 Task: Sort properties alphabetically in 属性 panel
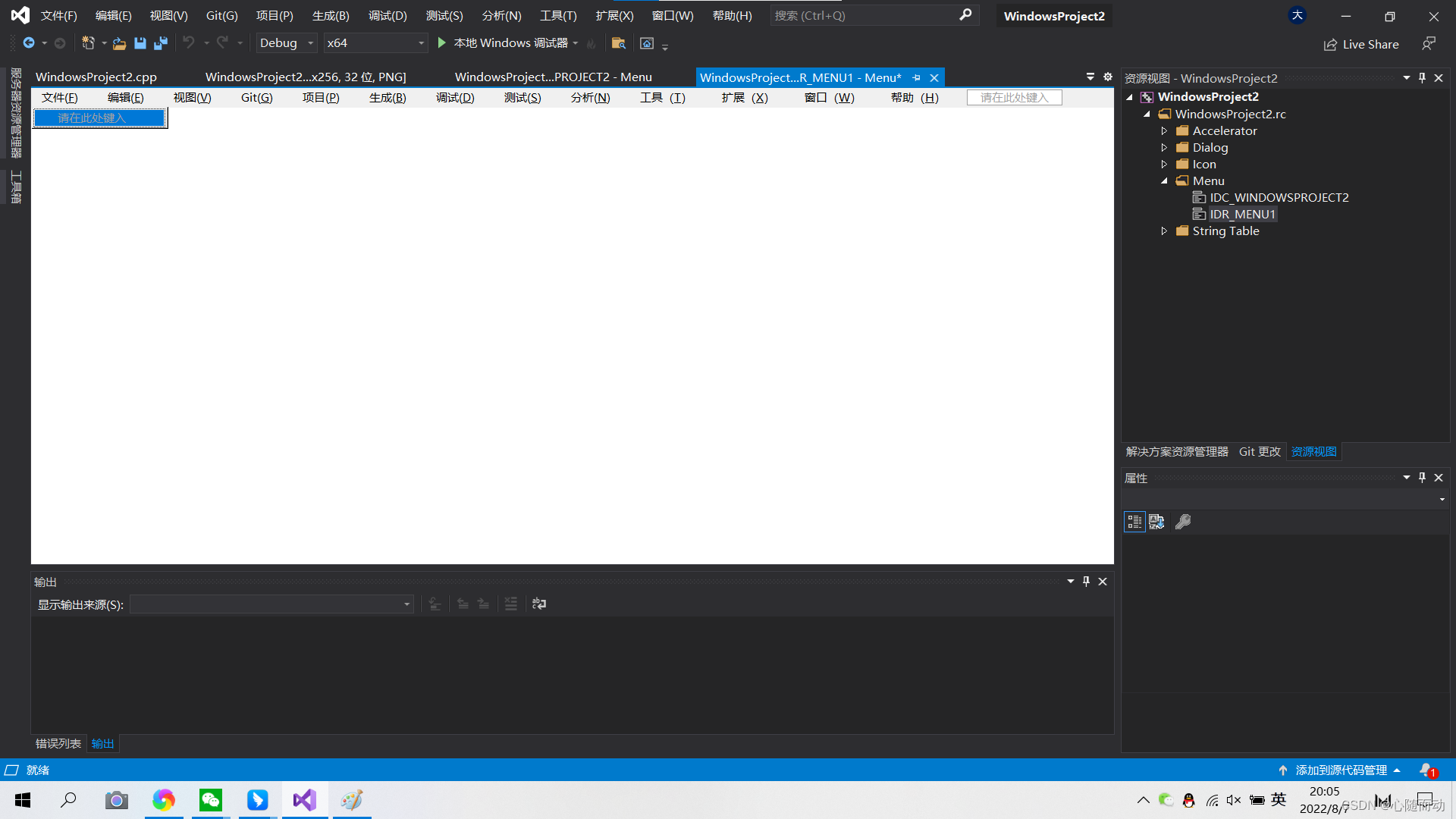[x=1156, y=522]
